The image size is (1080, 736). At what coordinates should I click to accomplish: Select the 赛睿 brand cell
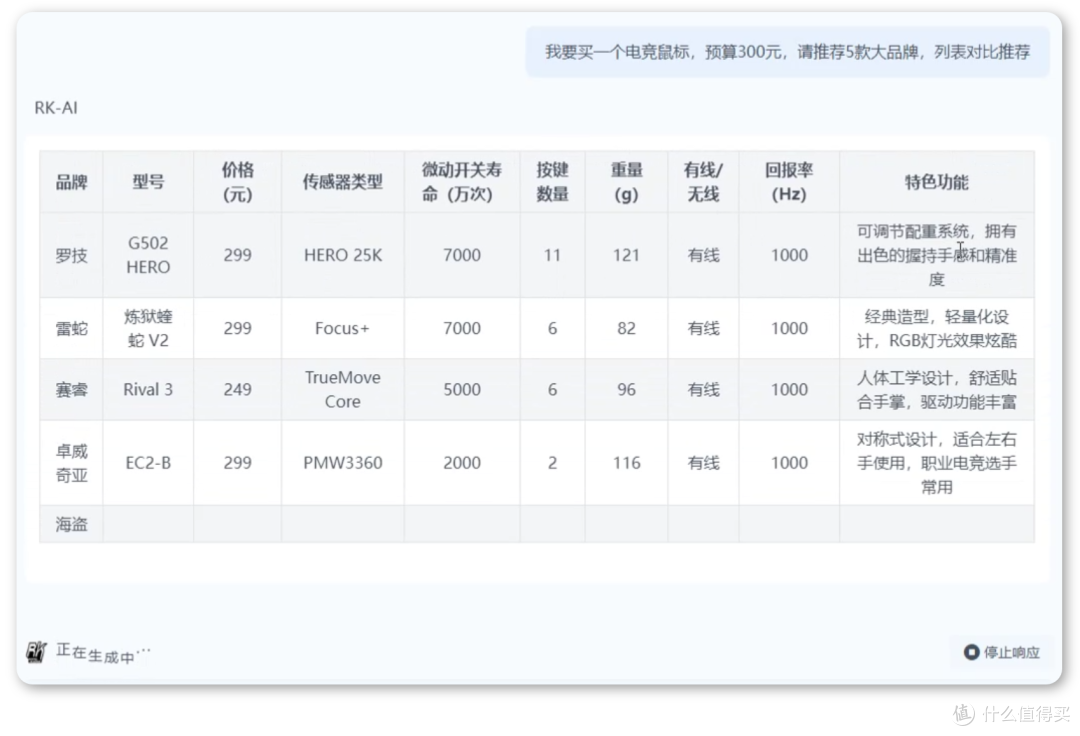[x=72, y=390]
